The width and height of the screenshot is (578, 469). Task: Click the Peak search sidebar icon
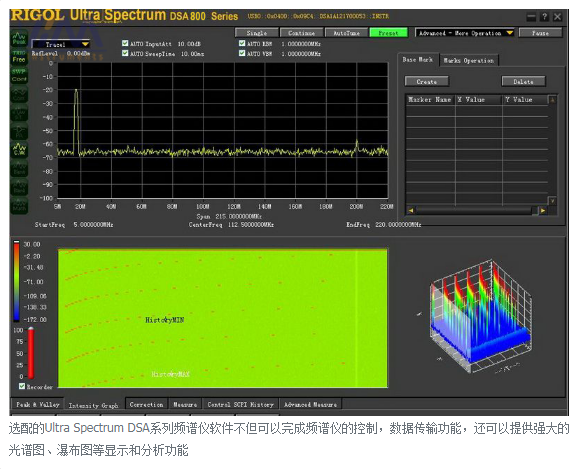coord(19,39)
